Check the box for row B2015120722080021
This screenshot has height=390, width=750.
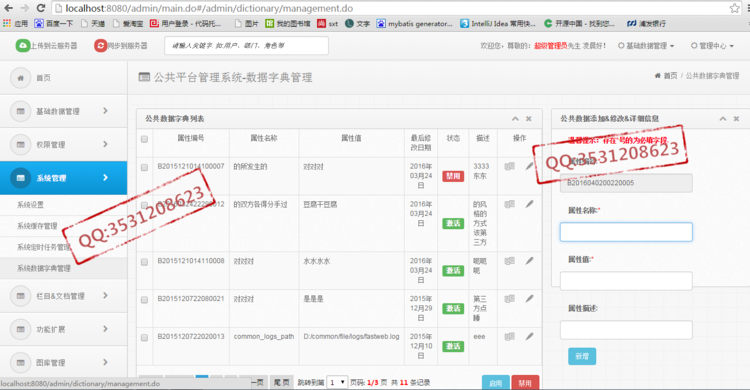[144, 300]
